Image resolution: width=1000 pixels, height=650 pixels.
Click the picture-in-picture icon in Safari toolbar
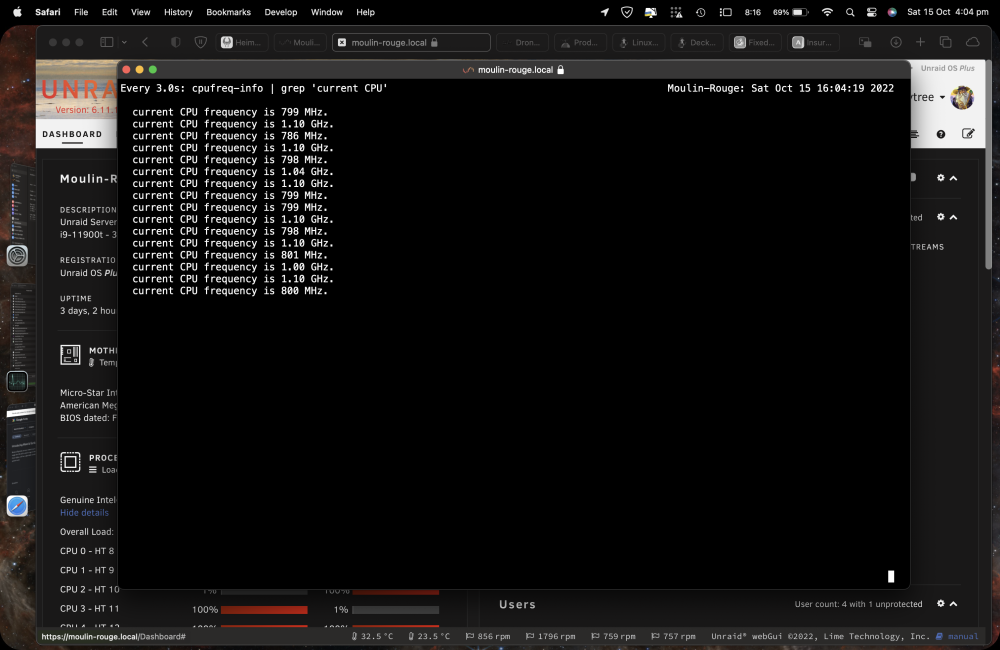(865, 42)
